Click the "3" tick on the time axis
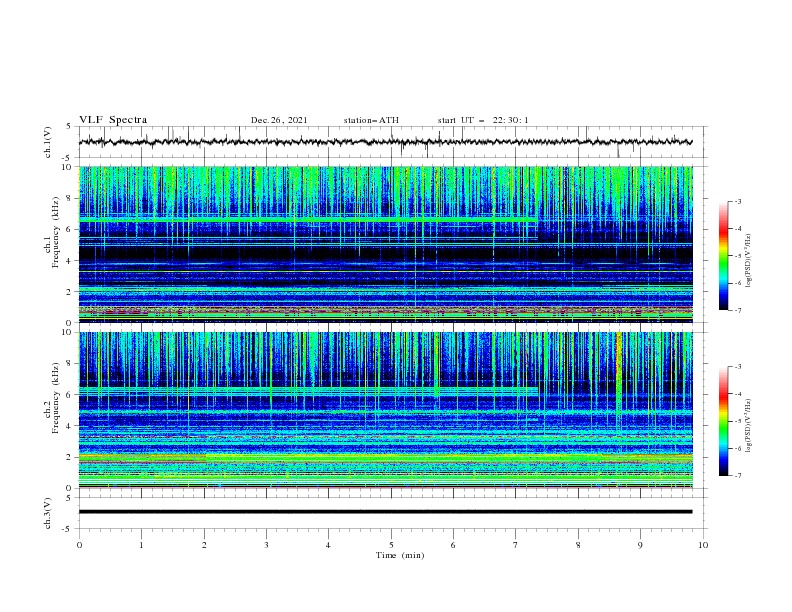The width and height of the screenshot is (792, 612). point(266,545)
